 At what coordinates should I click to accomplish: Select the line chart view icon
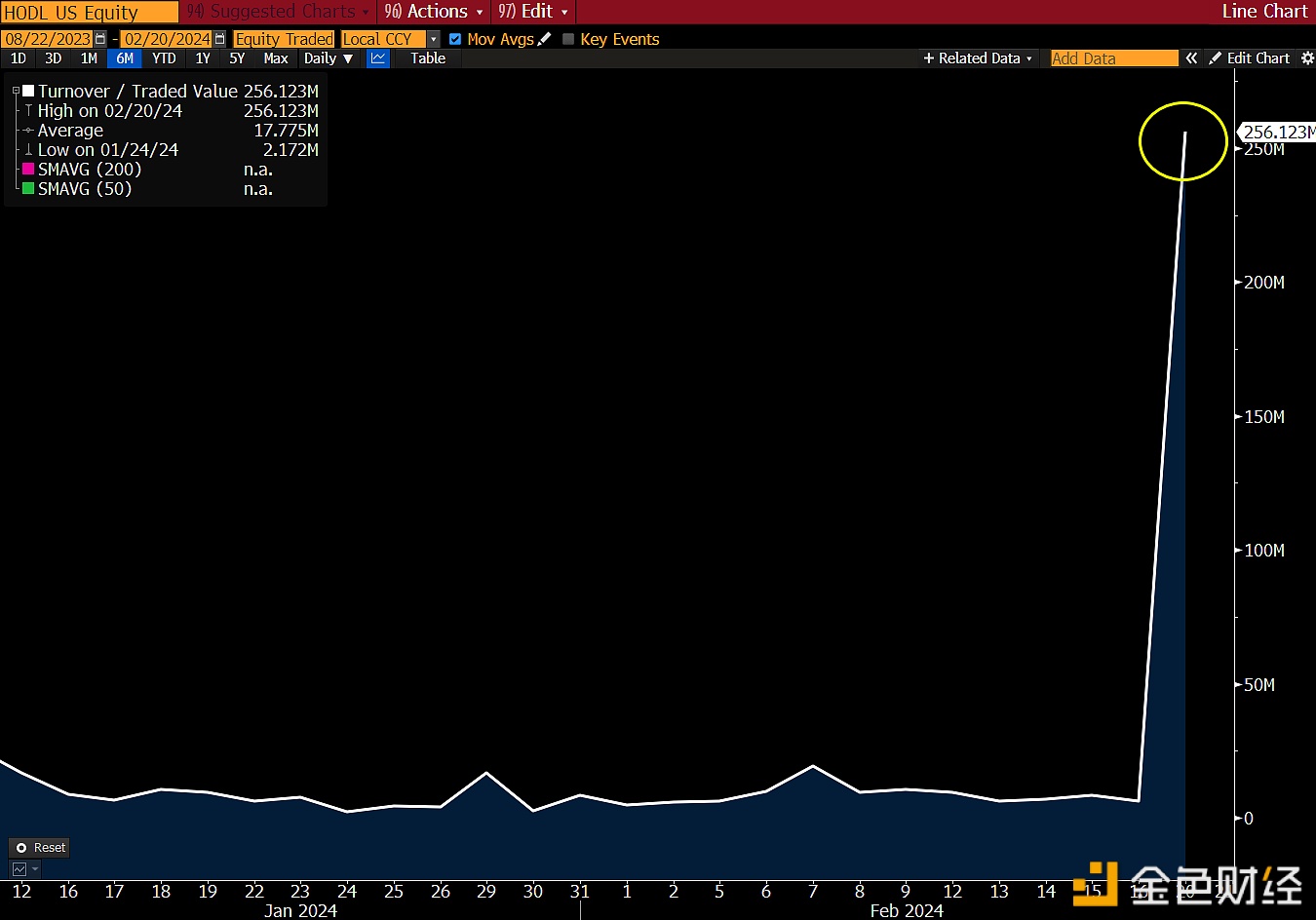(x=378, y=58)
